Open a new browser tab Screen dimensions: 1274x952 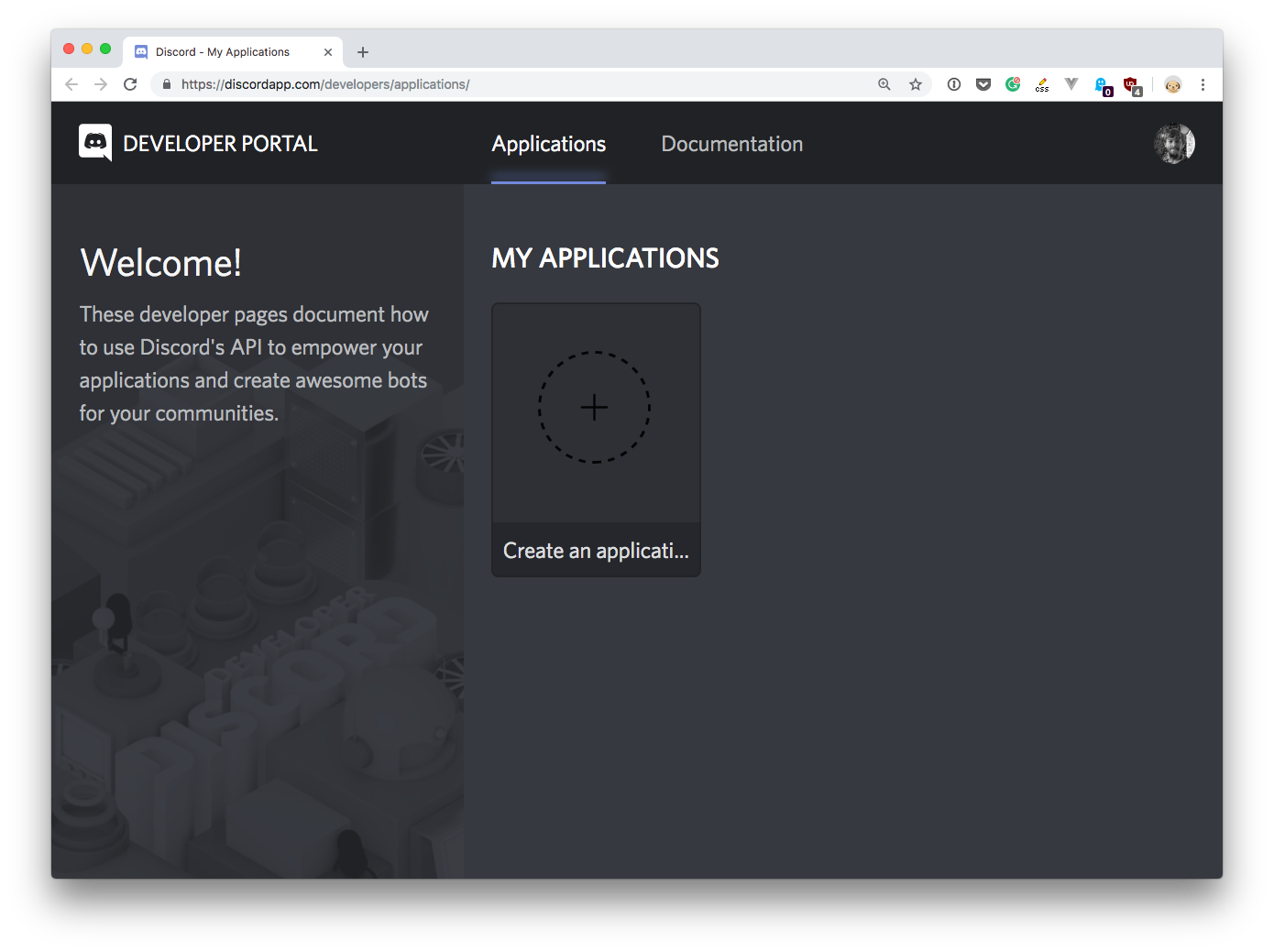pyautogui.click(x=363, y=52)
